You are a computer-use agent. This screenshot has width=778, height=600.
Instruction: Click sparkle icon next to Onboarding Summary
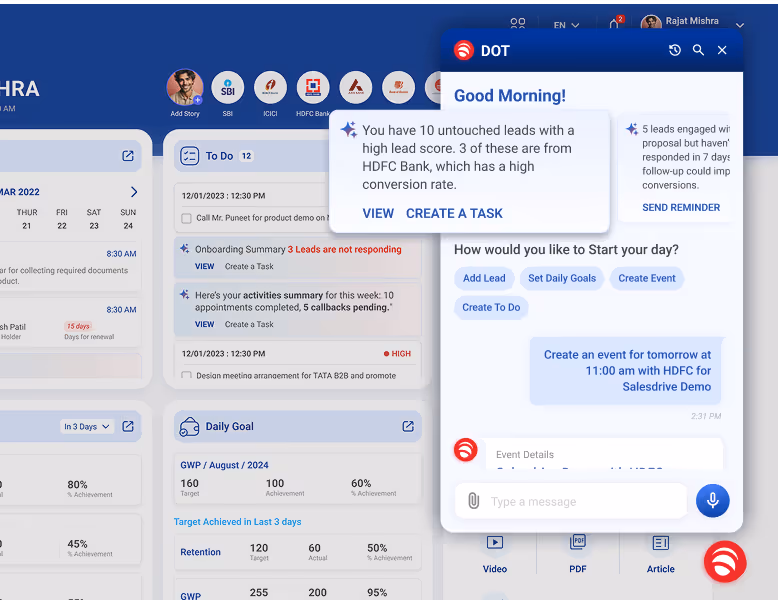tap(185, 249)
